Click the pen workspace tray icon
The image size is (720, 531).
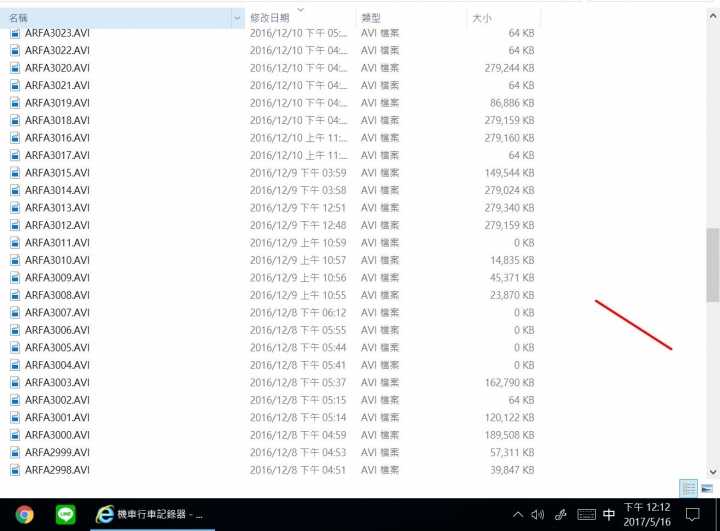click(x=561, y=514)
